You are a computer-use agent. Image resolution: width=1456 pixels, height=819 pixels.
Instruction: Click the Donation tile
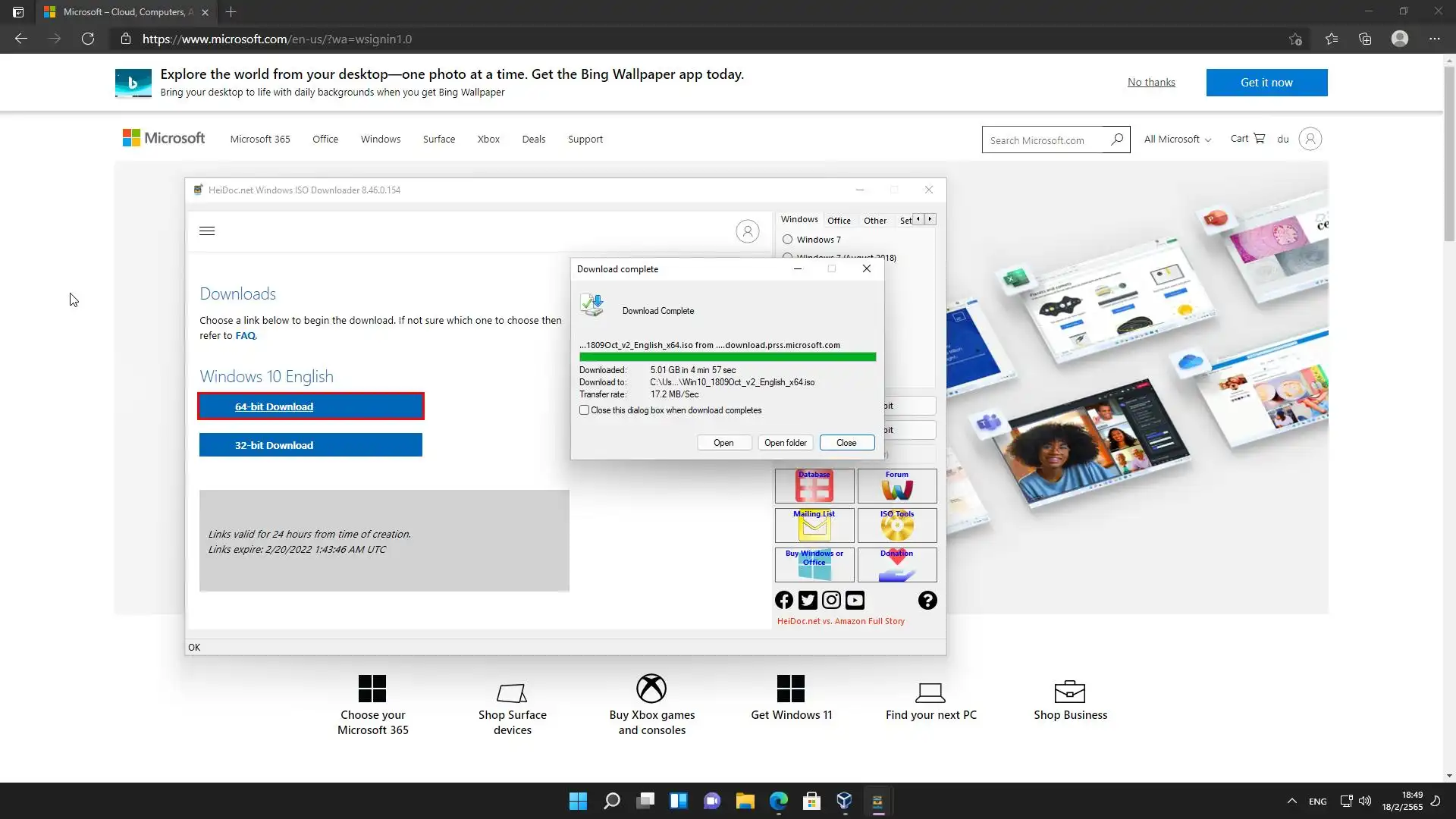[897, 565]
